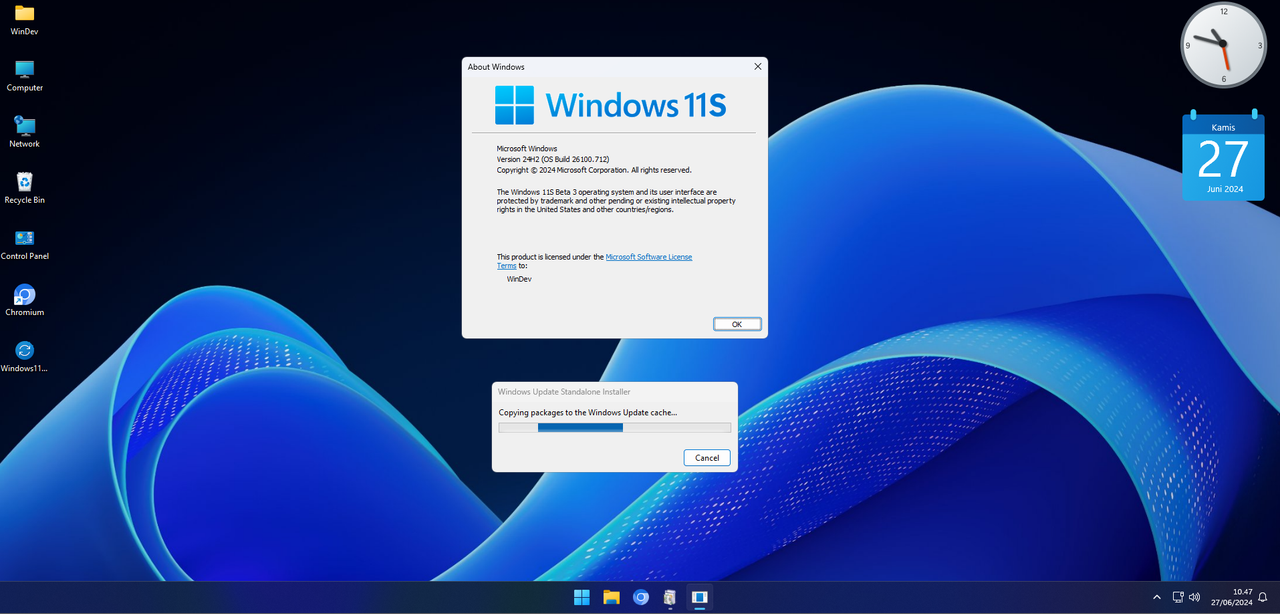Open the Control Panel desktop icon
The height and width of the screenshot is (614, 1280).
[24, 243]
